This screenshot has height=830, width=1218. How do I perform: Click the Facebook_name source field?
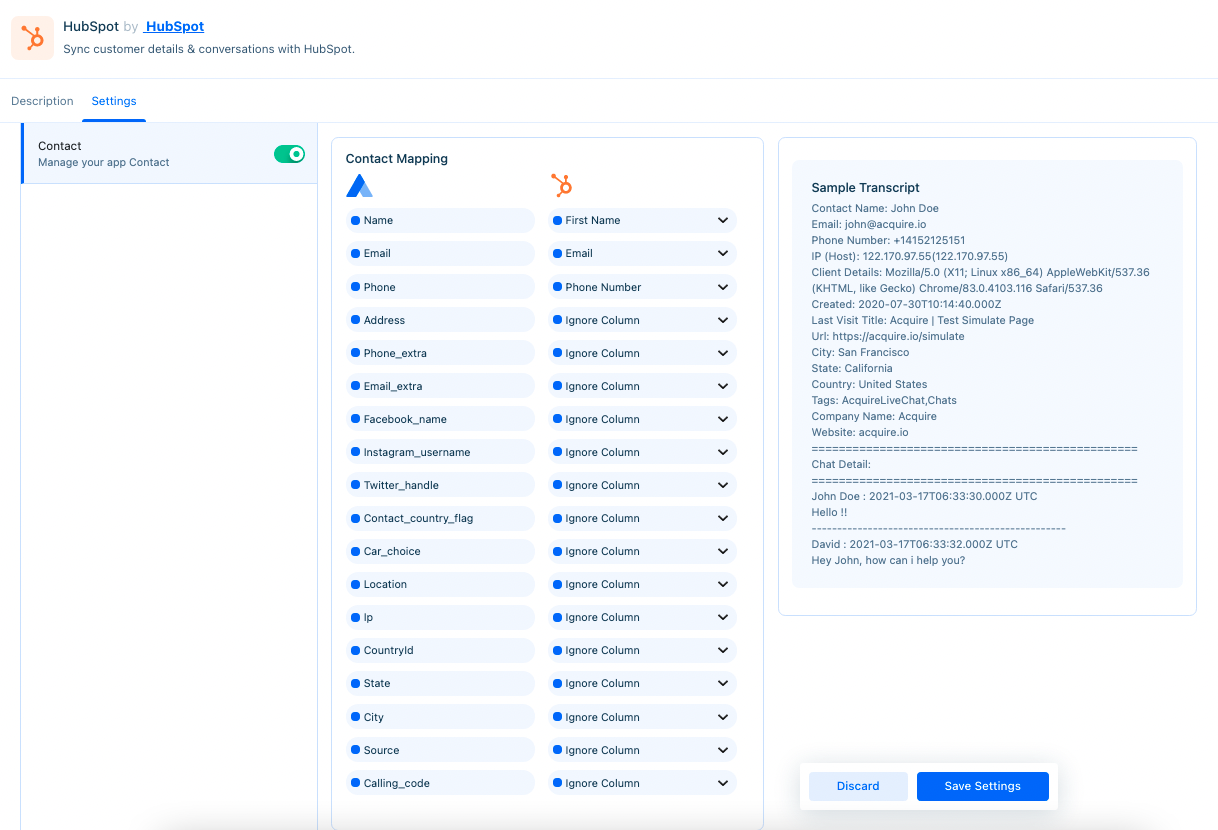pos(440,419)
